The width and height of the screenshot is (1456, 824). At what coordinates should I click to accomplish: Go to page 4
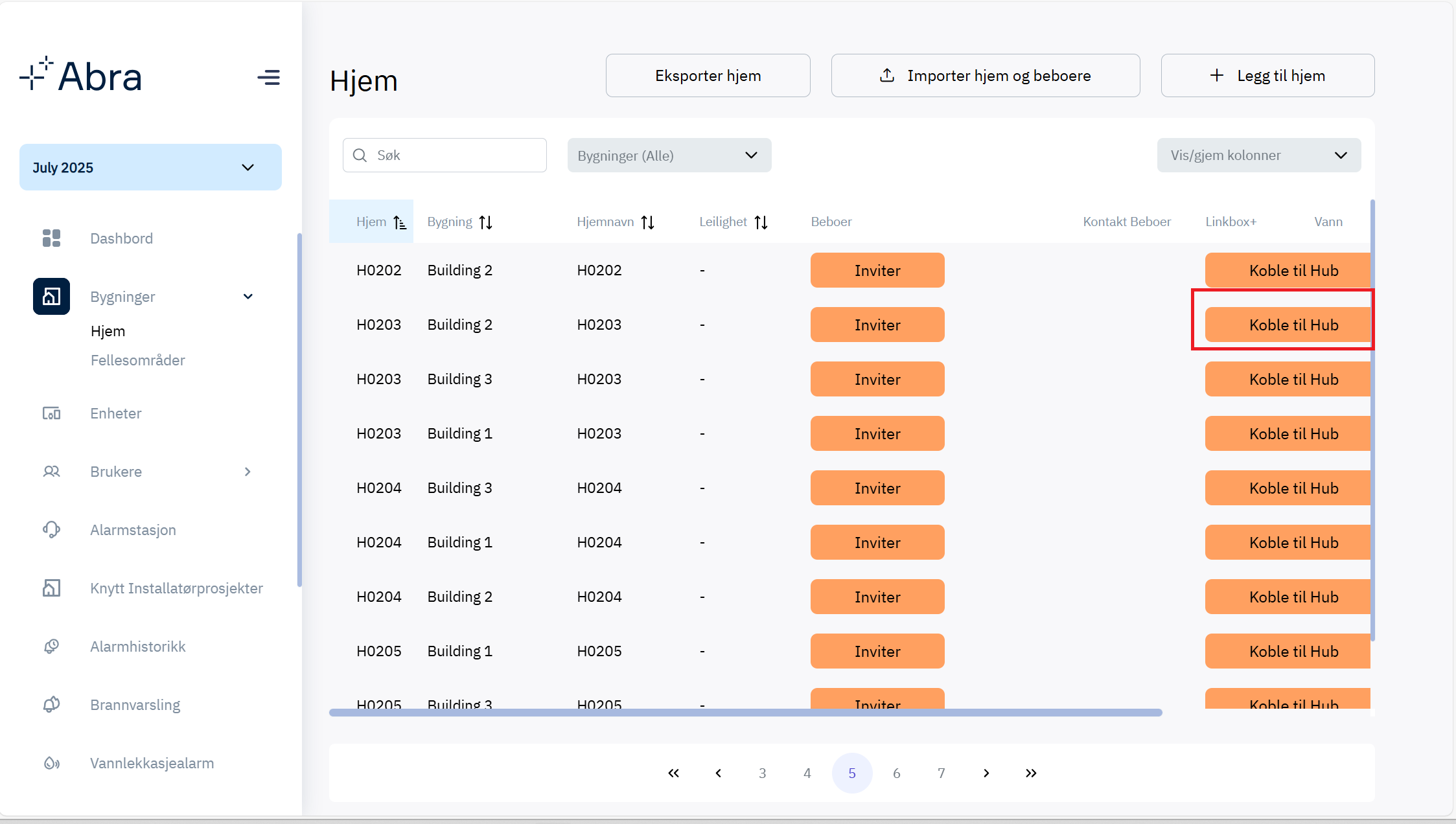[807, 773]
